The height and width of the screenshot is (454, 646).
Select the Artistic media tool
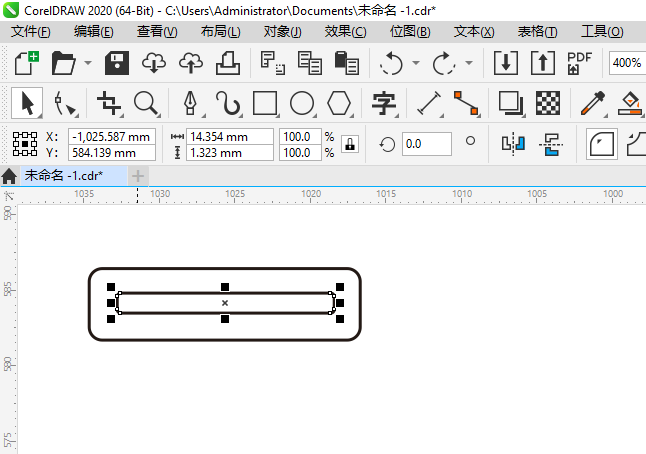coord(228,103)
